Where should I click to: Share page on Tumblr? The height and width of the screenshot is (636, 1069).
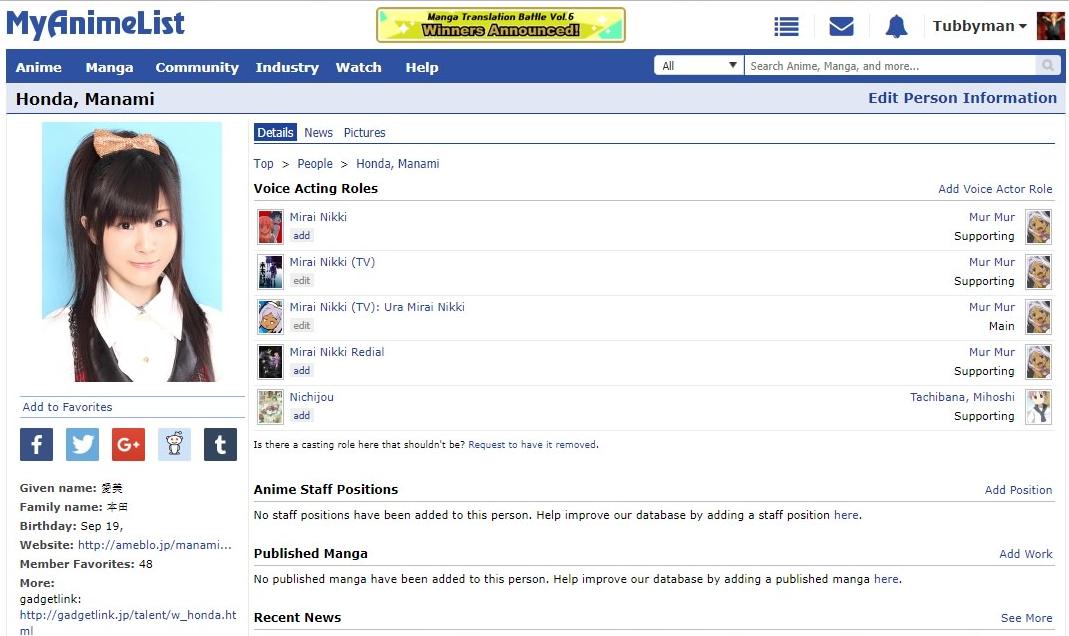(x=220, y=445)
